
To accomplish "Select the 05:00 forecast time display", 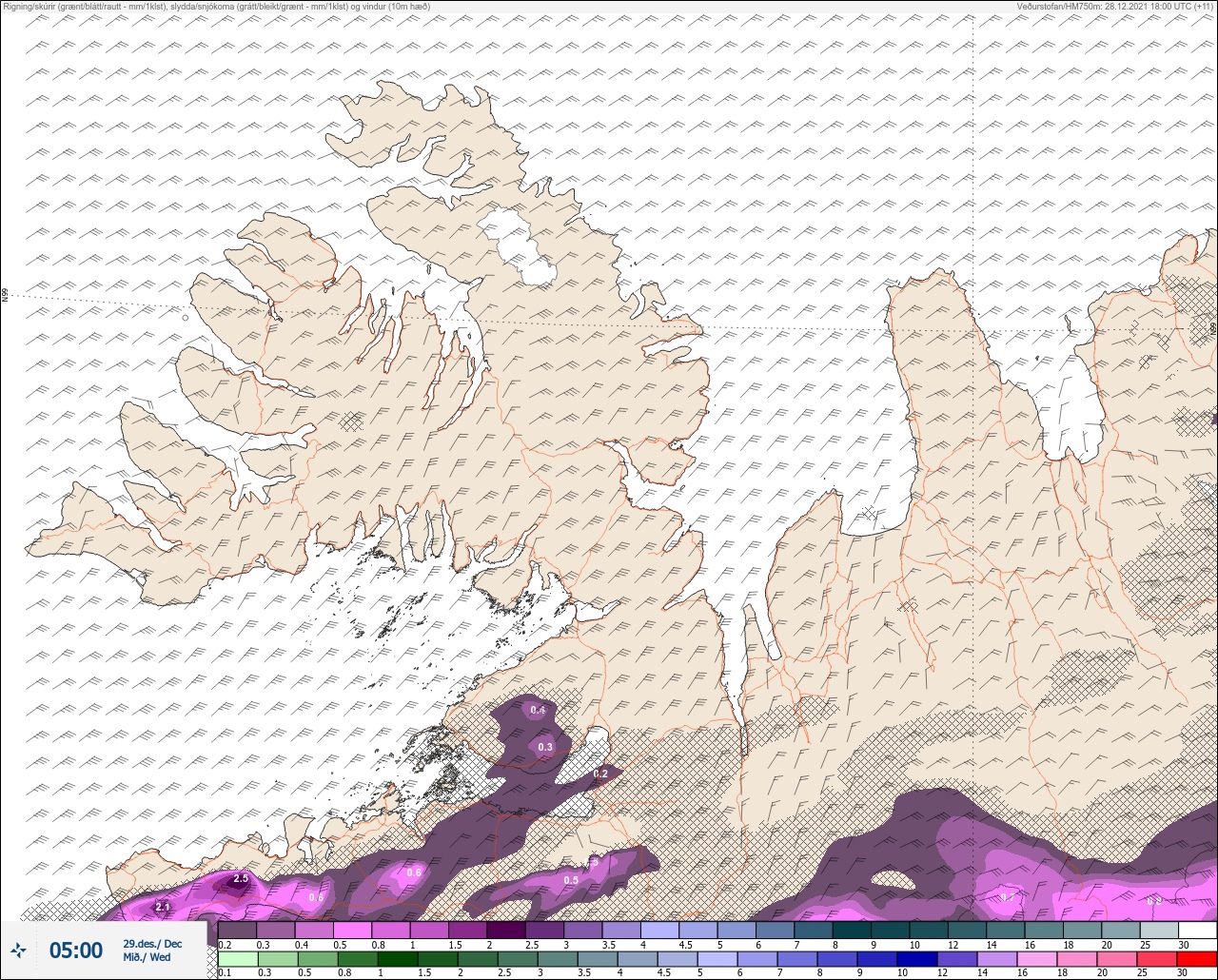I will [x=76, y=950].
